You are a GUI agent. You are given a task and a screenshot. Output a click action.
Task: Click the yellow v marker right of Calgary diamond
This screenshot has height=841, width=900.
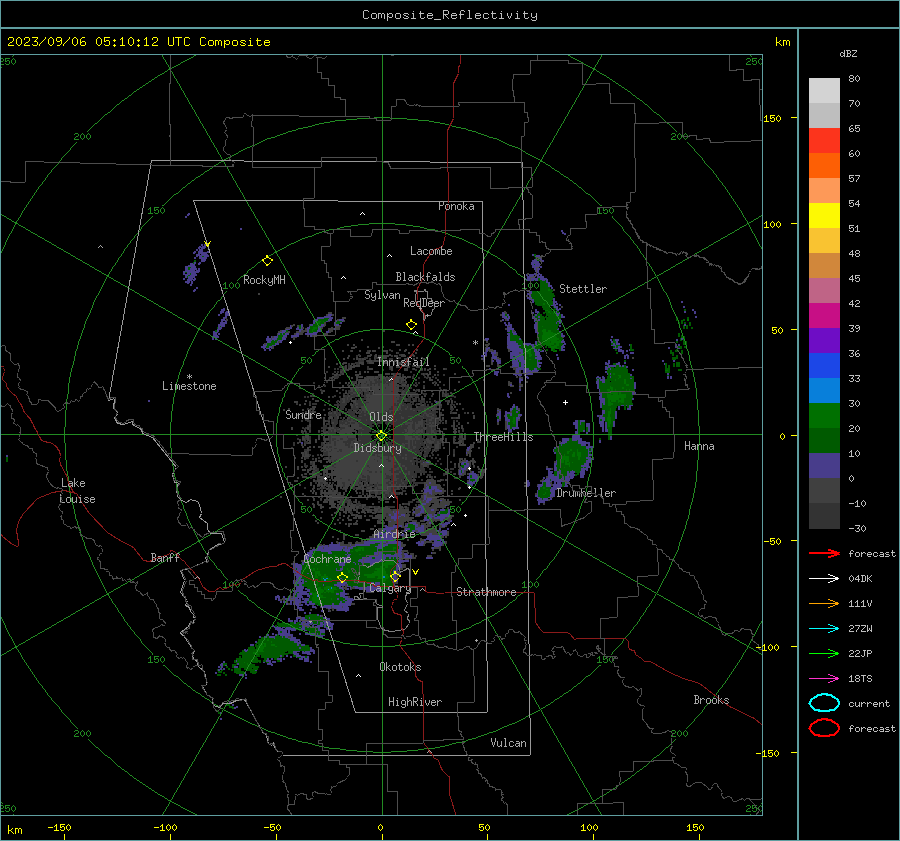point(415,572)
